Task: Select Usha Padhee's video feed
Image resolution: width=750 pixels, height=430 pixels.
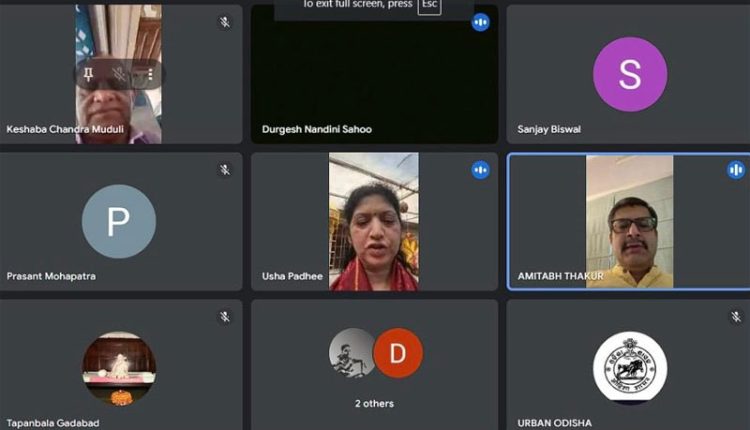Action: pos(374,221)
